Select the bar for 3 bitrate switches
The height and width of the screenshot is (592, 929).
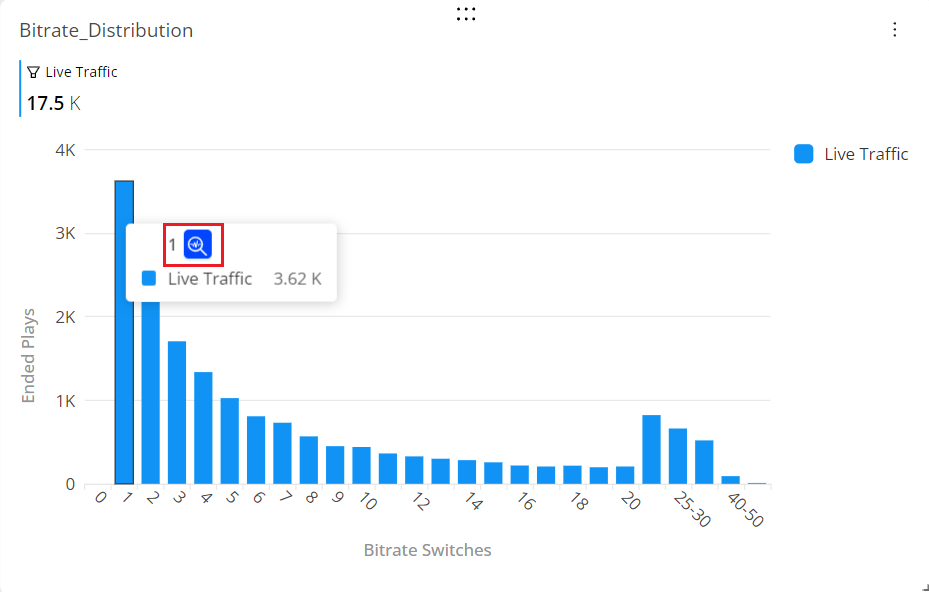tap(177, 412)
